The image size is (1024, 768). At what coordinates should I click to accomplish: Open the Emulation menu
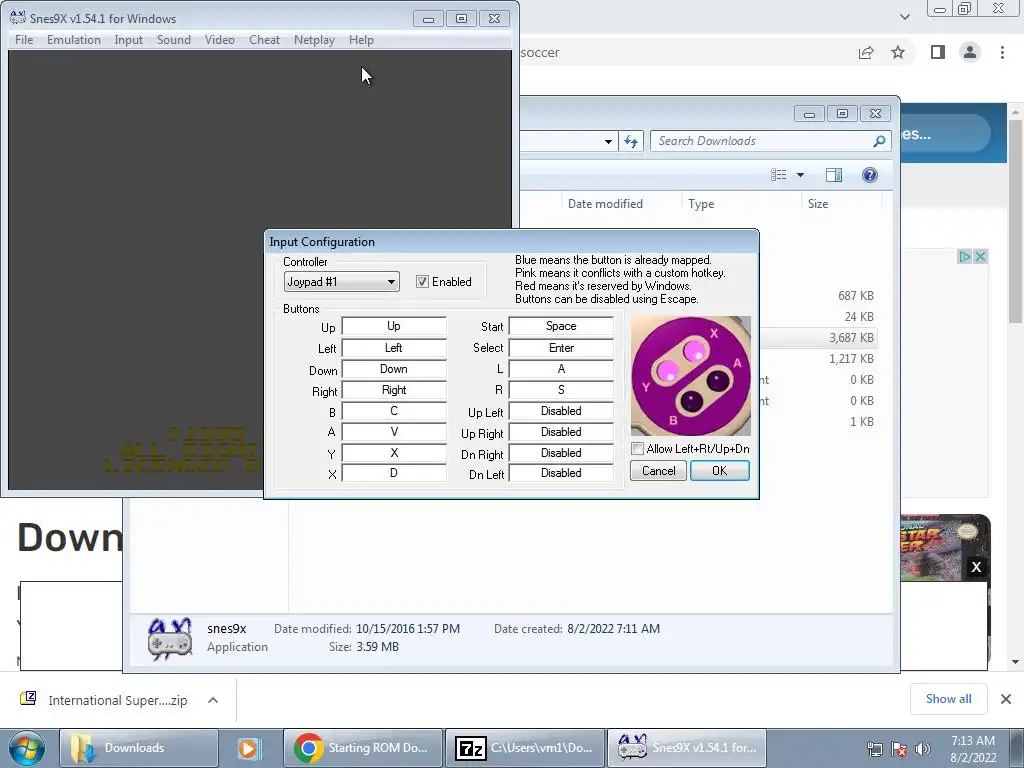tap(74, 40)
